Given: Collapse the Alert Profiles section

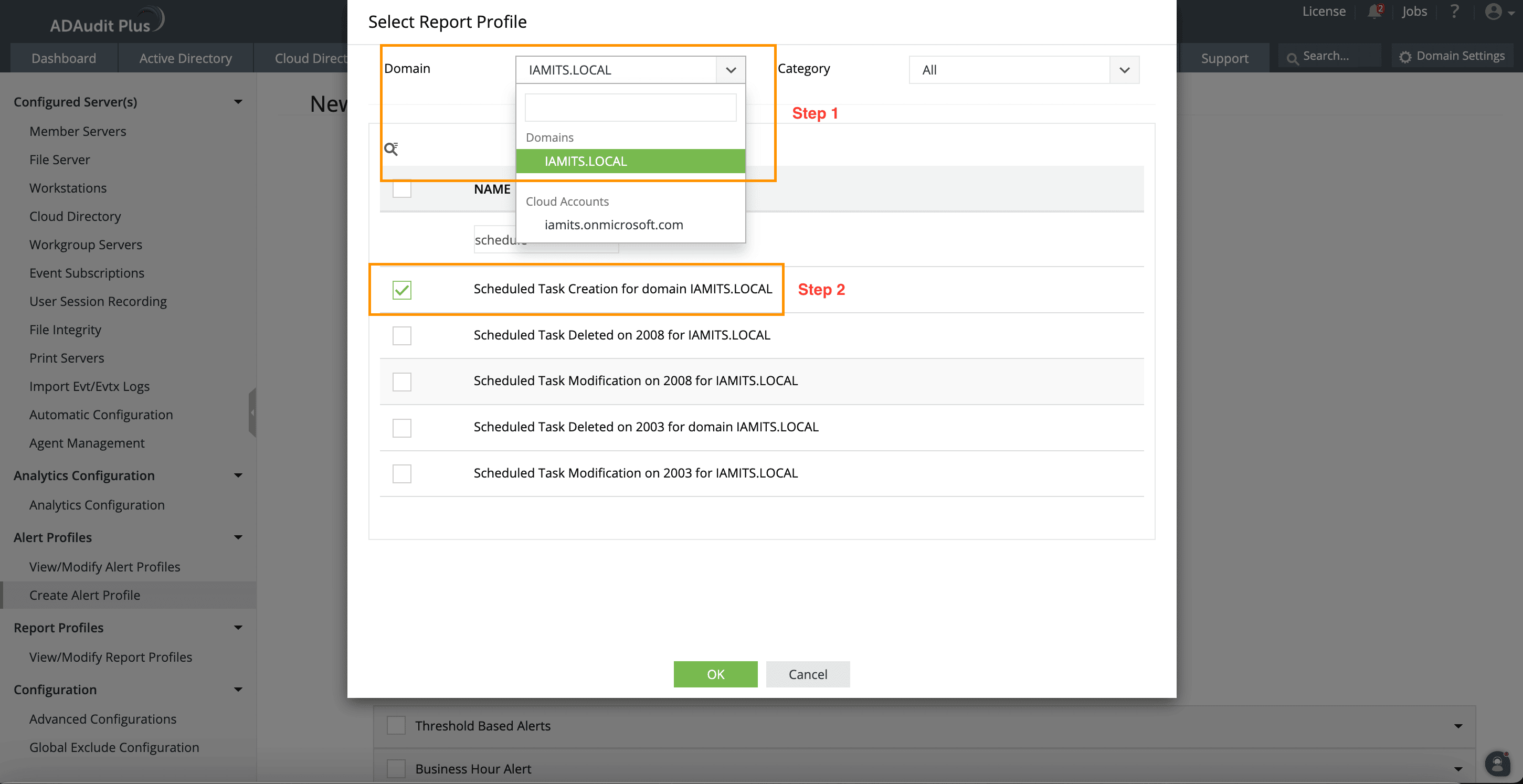Looking at the screenshot, I should [x=238, y=537].
